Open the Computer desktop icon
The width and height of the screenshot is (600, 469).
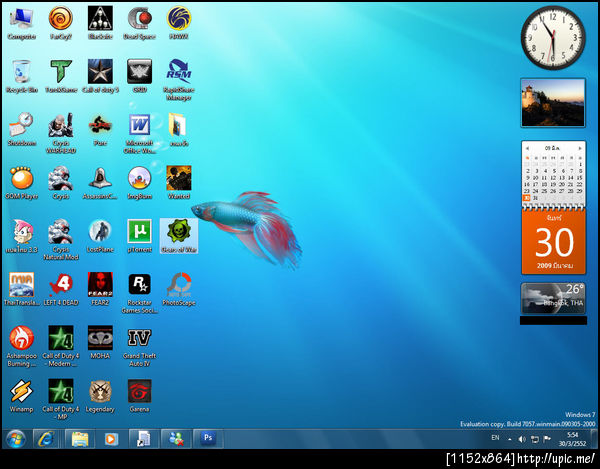click(x=21, y=23)
